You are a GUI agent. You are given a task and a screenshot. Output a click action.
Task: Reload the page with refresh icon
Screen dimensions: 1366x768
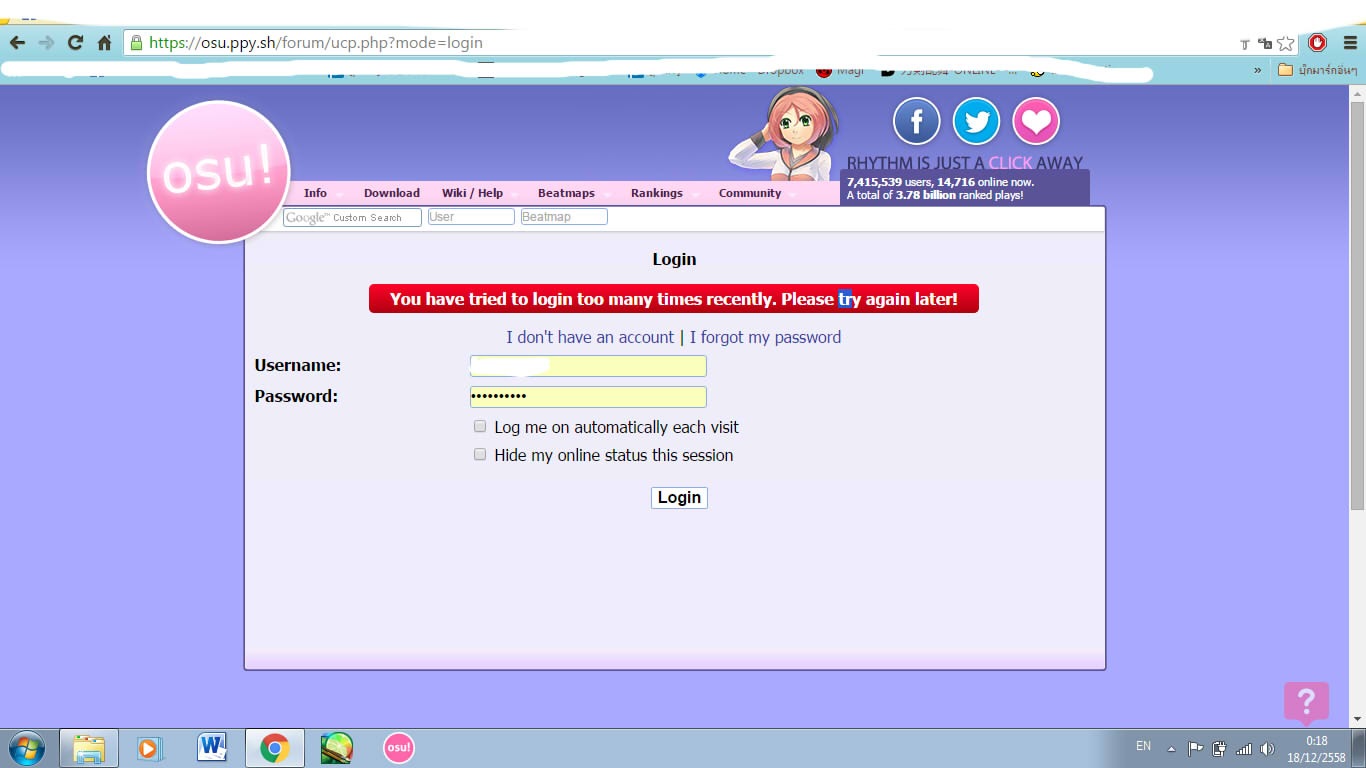tap(75, 43)
